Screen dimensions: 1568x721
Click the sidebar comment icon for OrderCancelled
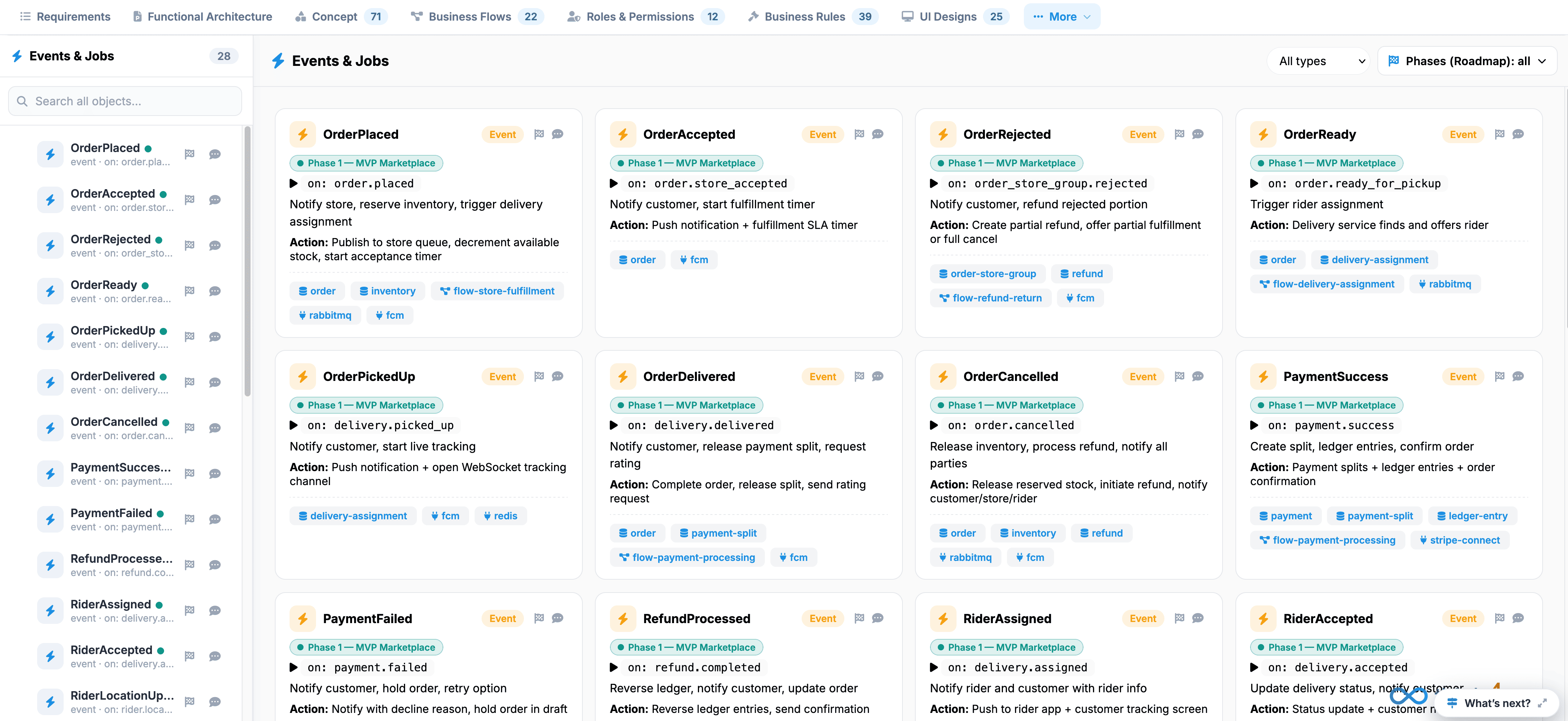coord(215,428)
